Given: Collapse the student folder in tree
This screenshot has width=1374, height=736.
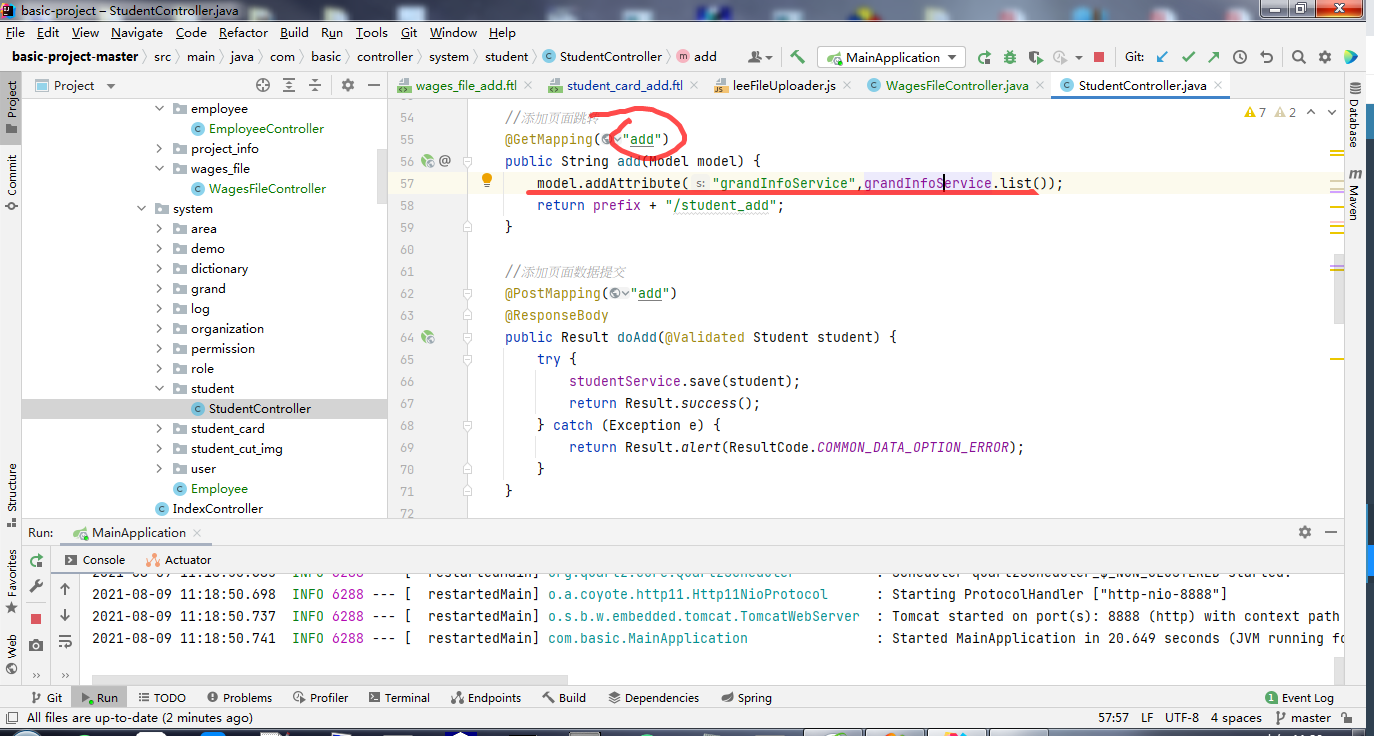Looking at the screenshot, I should [x=160, y=388].
